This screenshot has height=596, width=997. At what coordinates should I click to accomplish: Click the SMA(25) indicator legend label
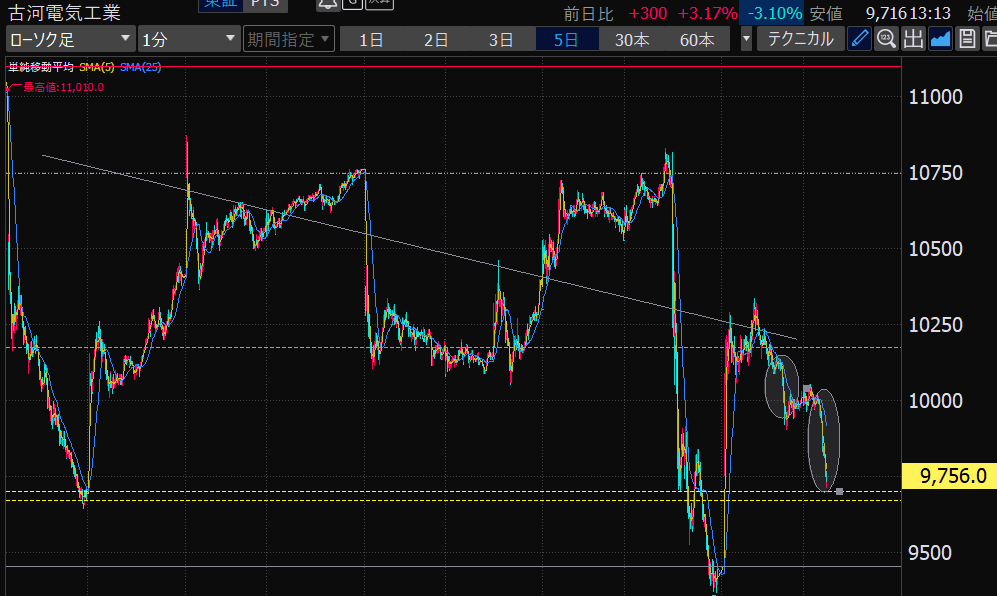coord(140,67)
